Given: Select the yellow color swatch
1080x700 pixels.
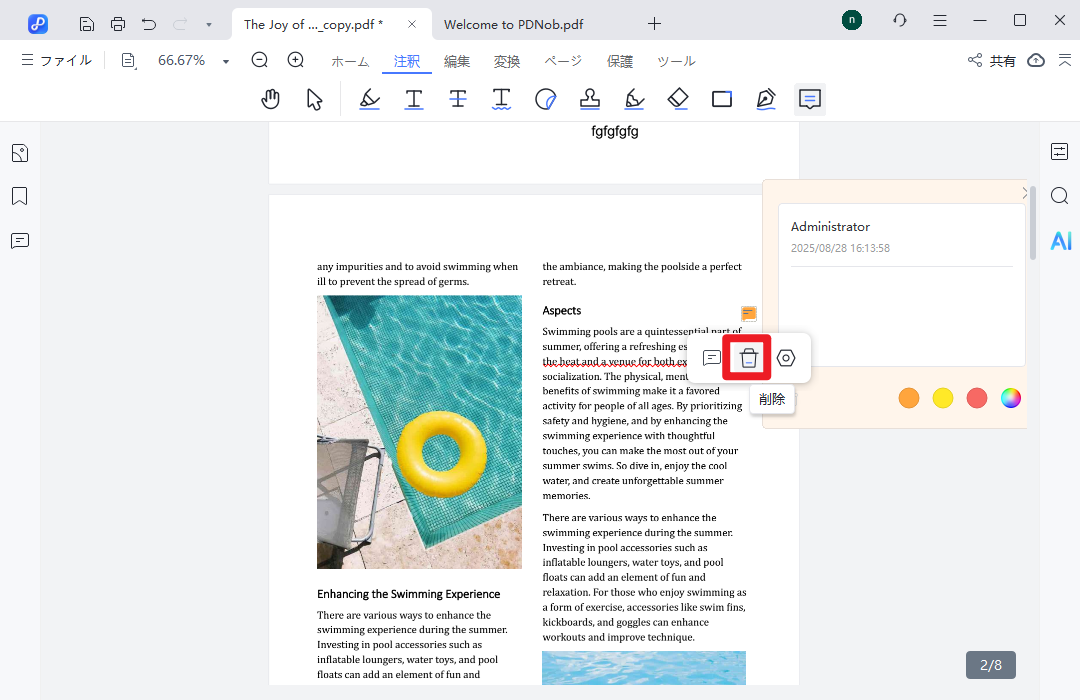Looking at the screenshot, I should coord(943,398).
